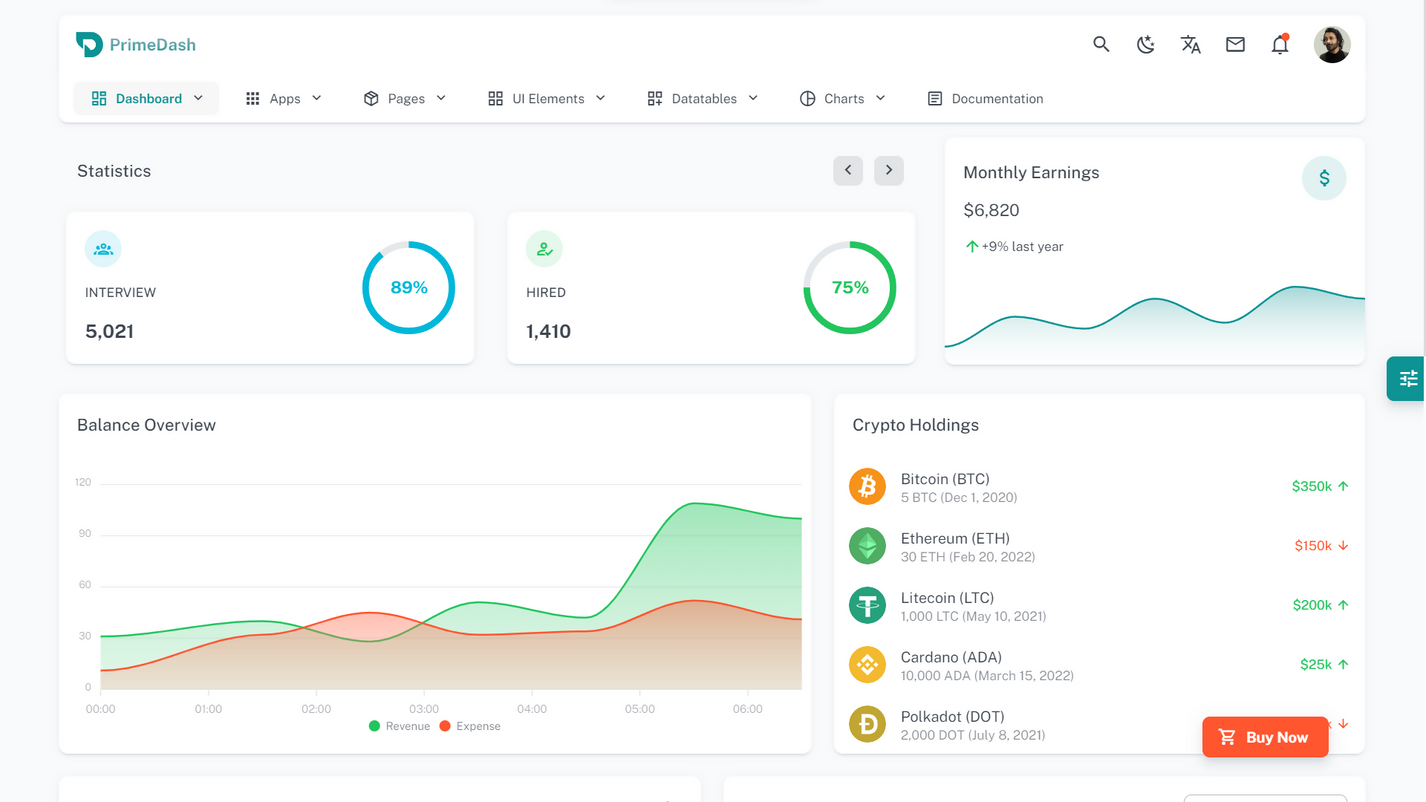This screenshot has width=1426, height=802.
Task: Follow the Ethereum $150k value link
Action: tap(1312, 546)
